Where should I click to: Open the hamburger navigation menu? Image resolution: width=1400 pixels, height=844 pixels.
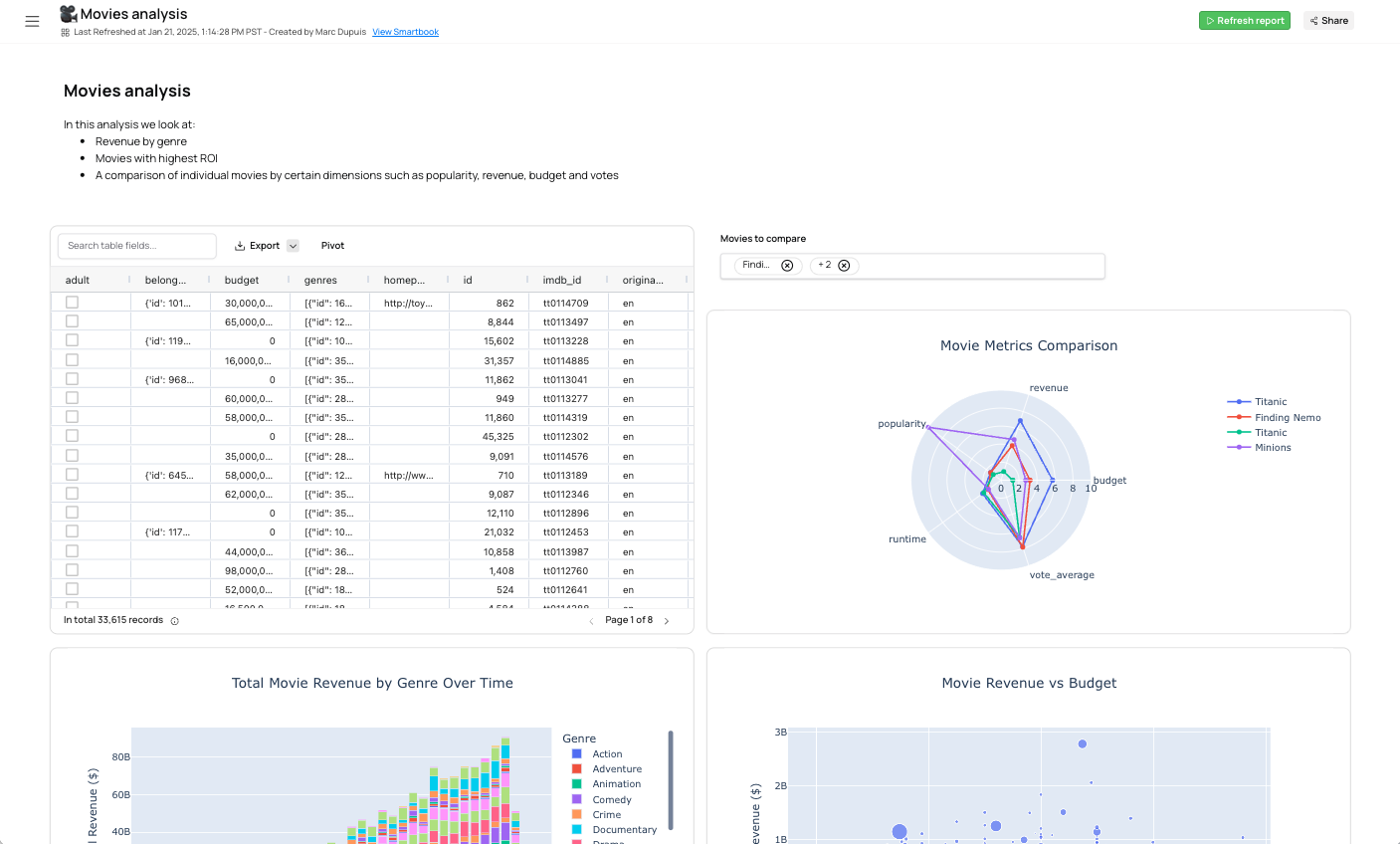(32, 21)
